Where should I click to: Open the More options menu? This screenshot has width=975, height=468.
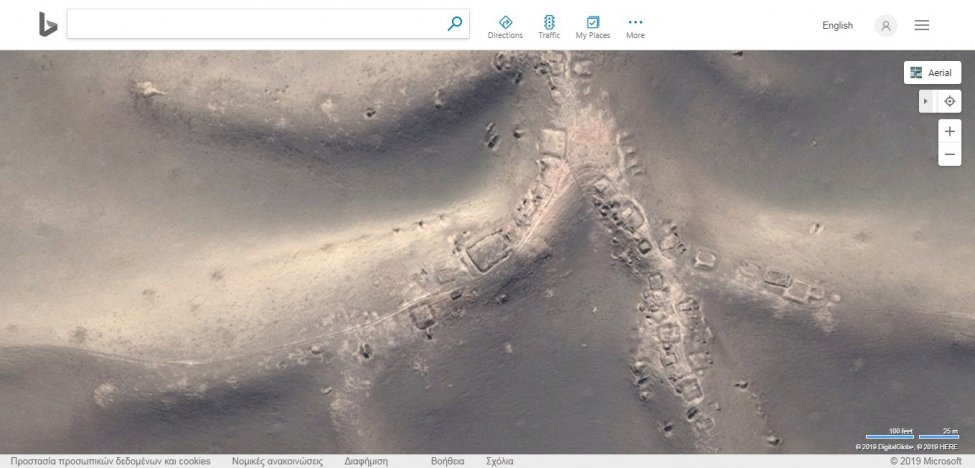tap(635, 27)
